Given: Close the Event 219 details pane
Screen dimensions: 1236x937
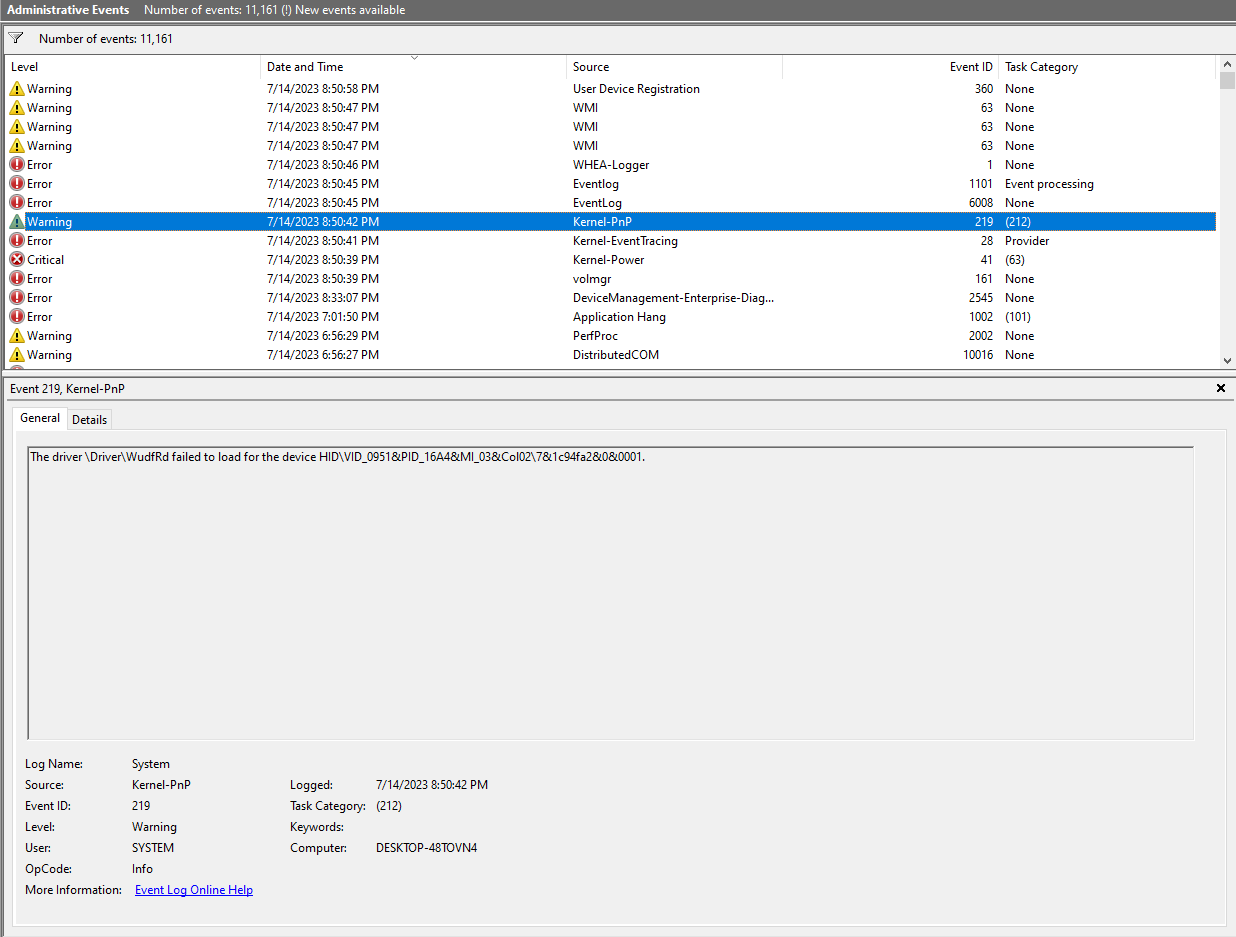Looking at the screenshot, I should (1220, 388).
